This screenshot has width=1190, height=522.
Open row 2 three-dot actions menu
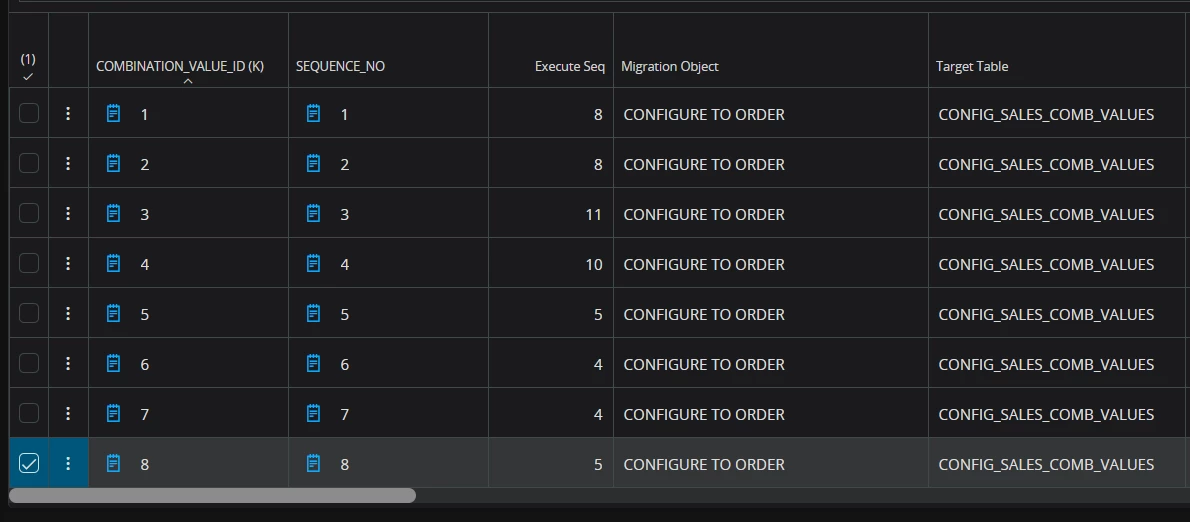[68, 164]
